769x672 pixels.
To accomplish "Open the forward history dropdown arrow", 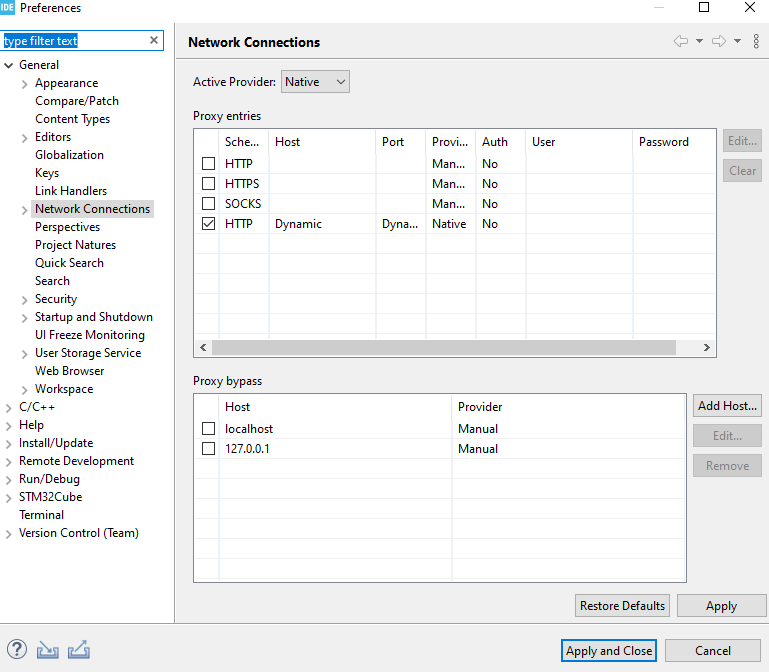I will [737, 41].
